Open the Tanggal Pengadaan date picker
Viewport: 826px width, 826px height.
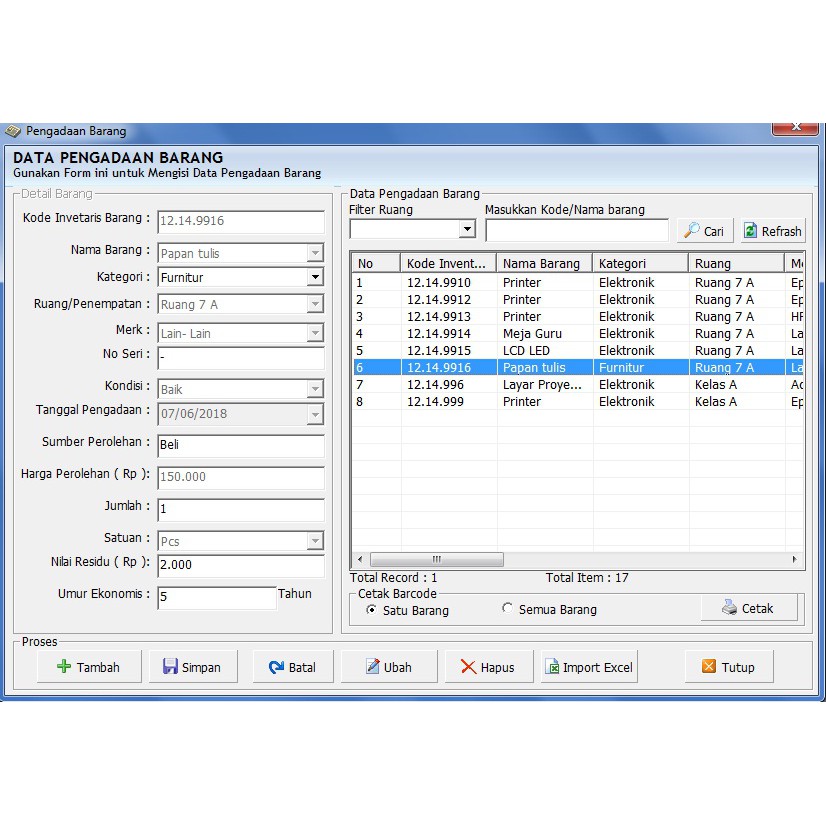[315, 415]
